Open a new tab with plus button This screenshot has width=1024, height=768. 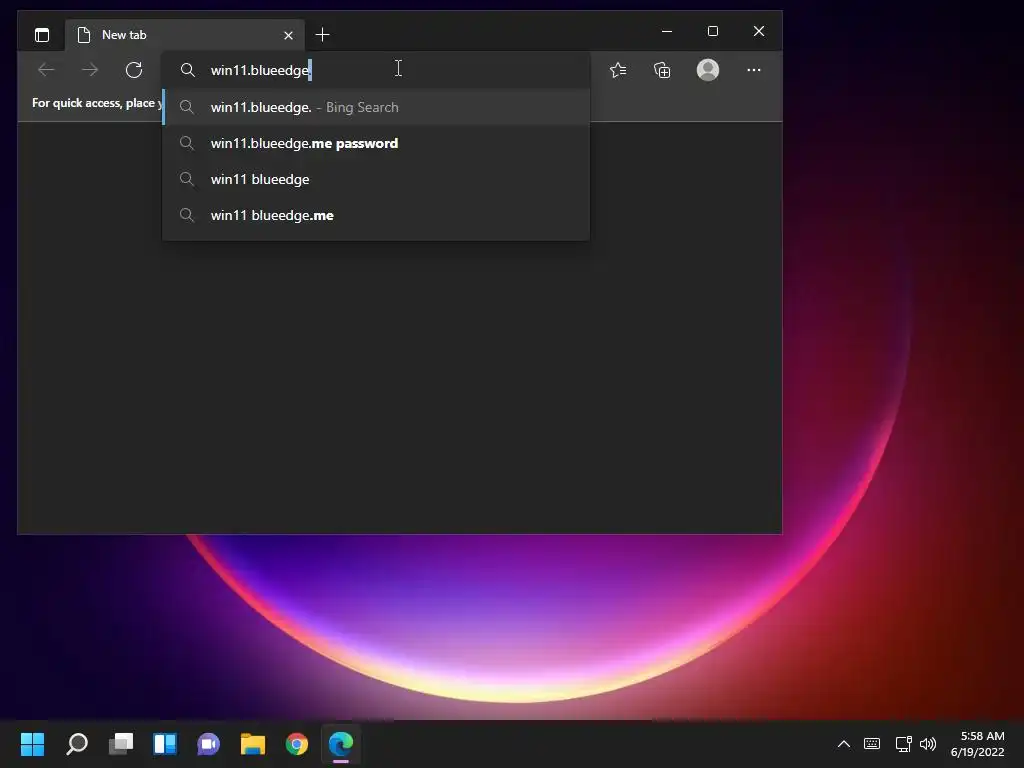(323, 35)
